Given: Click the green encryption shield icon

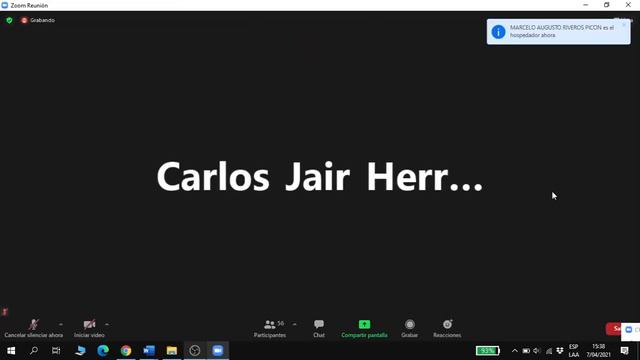Looking at the screenshot, I should [9, 20].
